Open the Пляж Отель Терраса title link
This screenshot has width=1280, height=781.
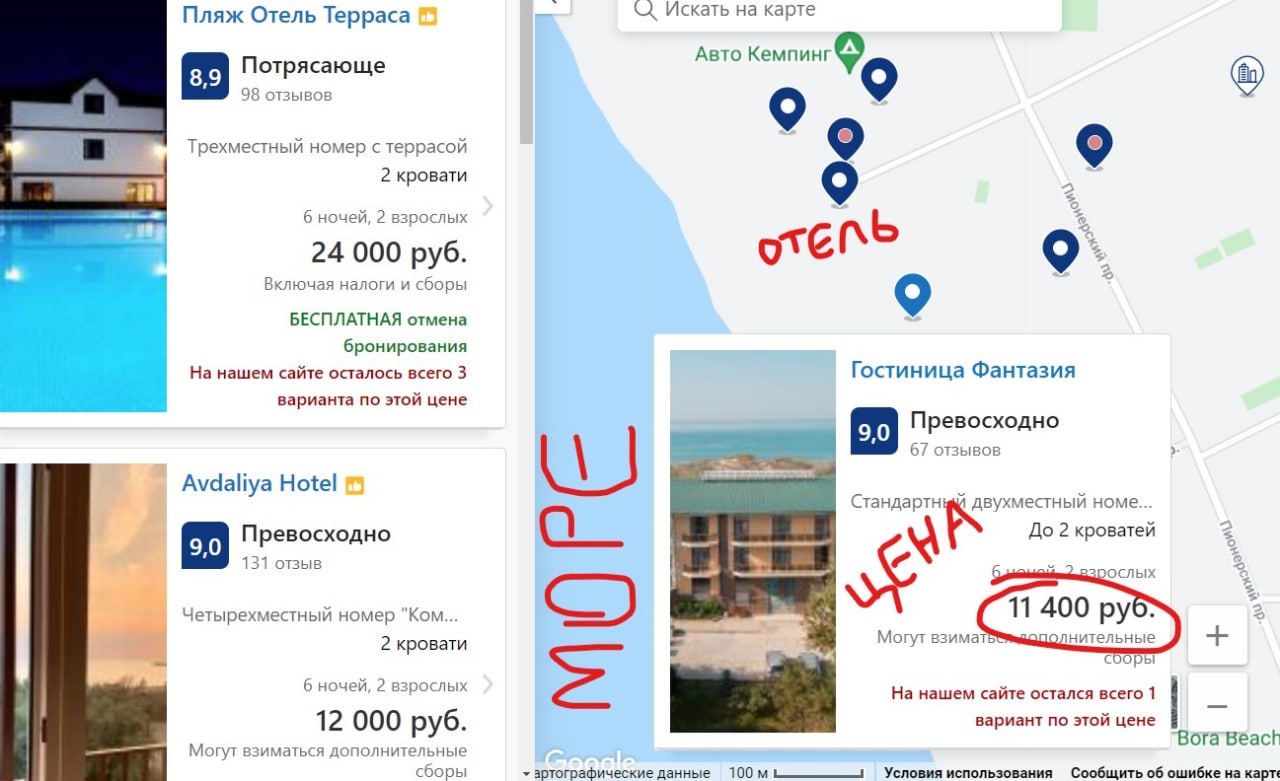(x=296, y=15)
